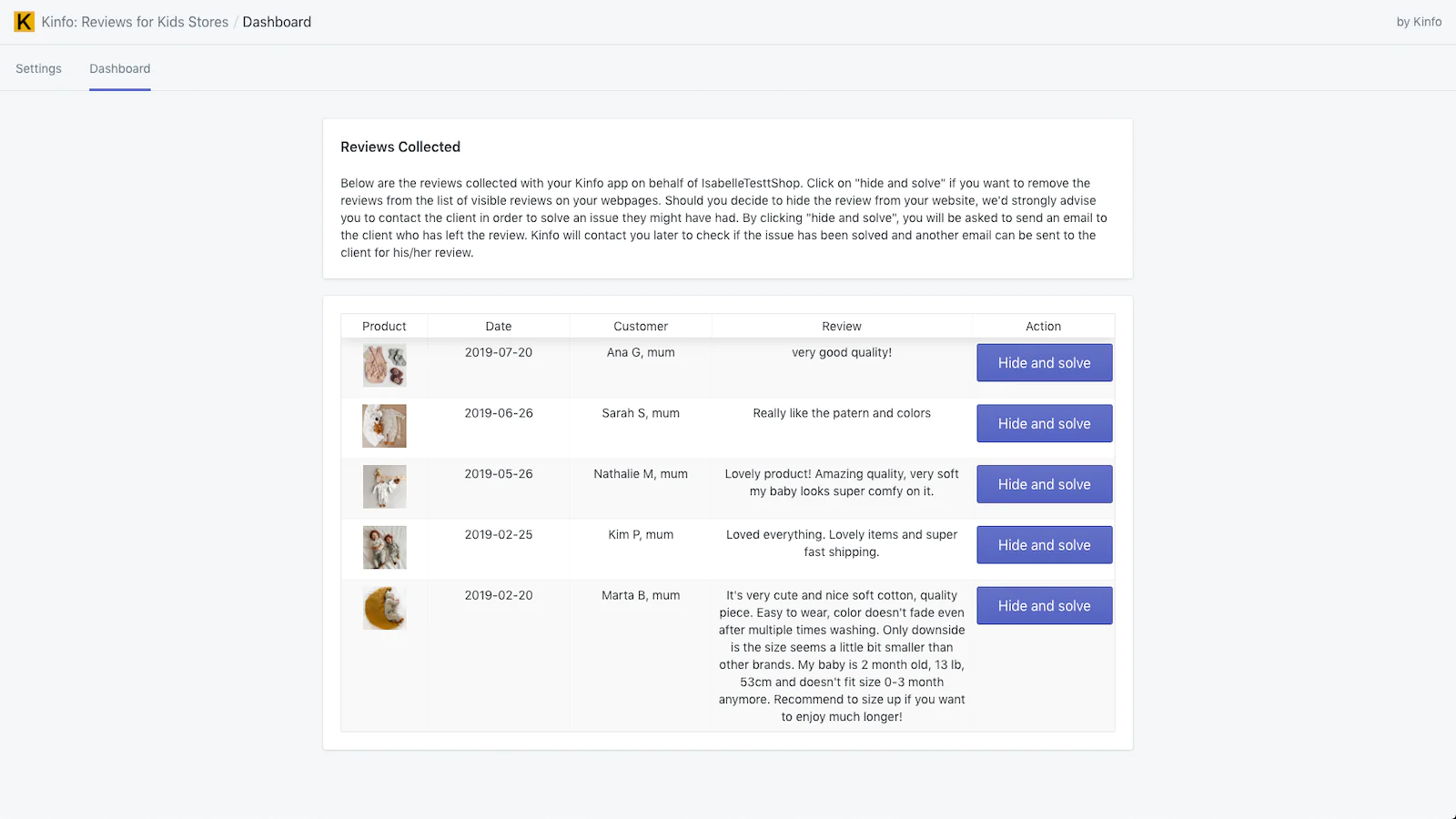Click the Dashboard breadcrumb title
This screenshot has height=819, width=1456.
point(277,22)
